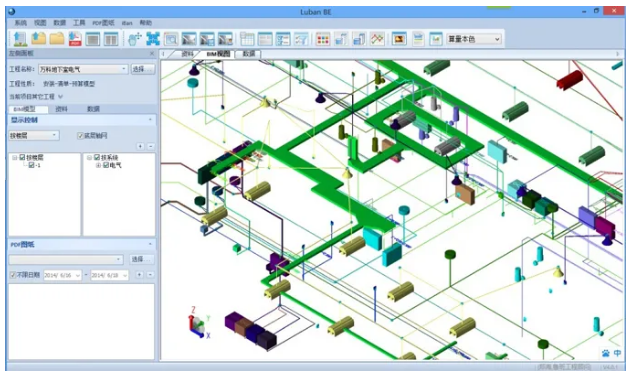
Task: Collapse the 按楼层 tree node
Action: pos(15,157)
